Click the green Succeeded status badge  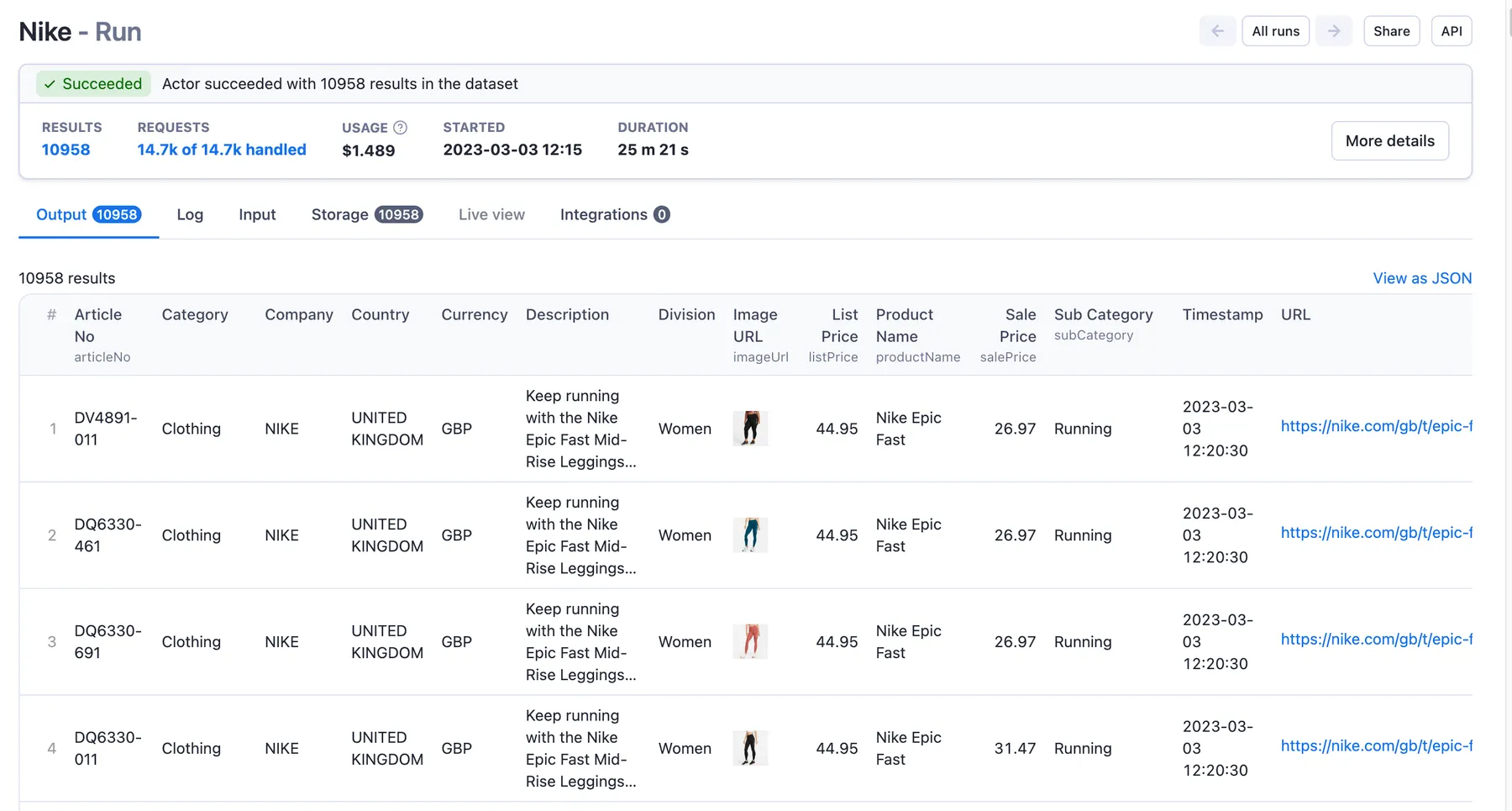point(93,83)
